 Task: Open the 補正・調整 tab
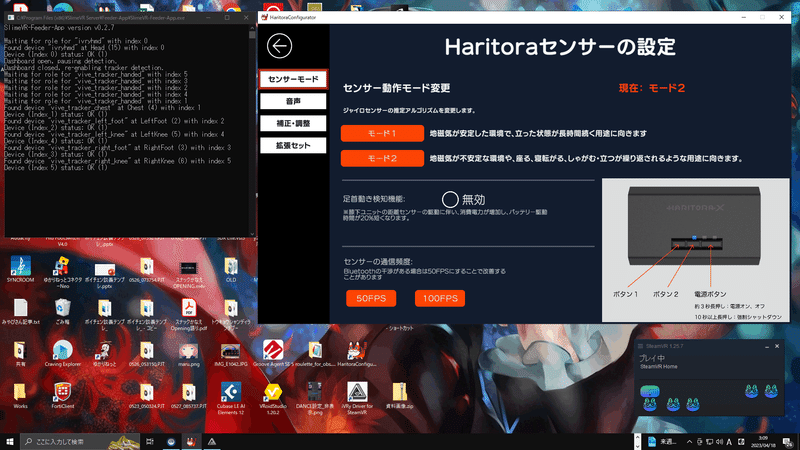pos(293,123)
